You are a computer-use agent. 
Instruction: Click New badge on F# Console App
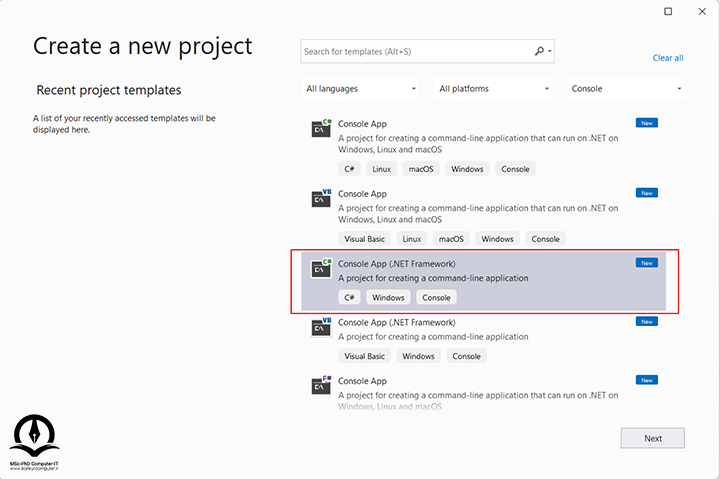(x=647, y=380)
